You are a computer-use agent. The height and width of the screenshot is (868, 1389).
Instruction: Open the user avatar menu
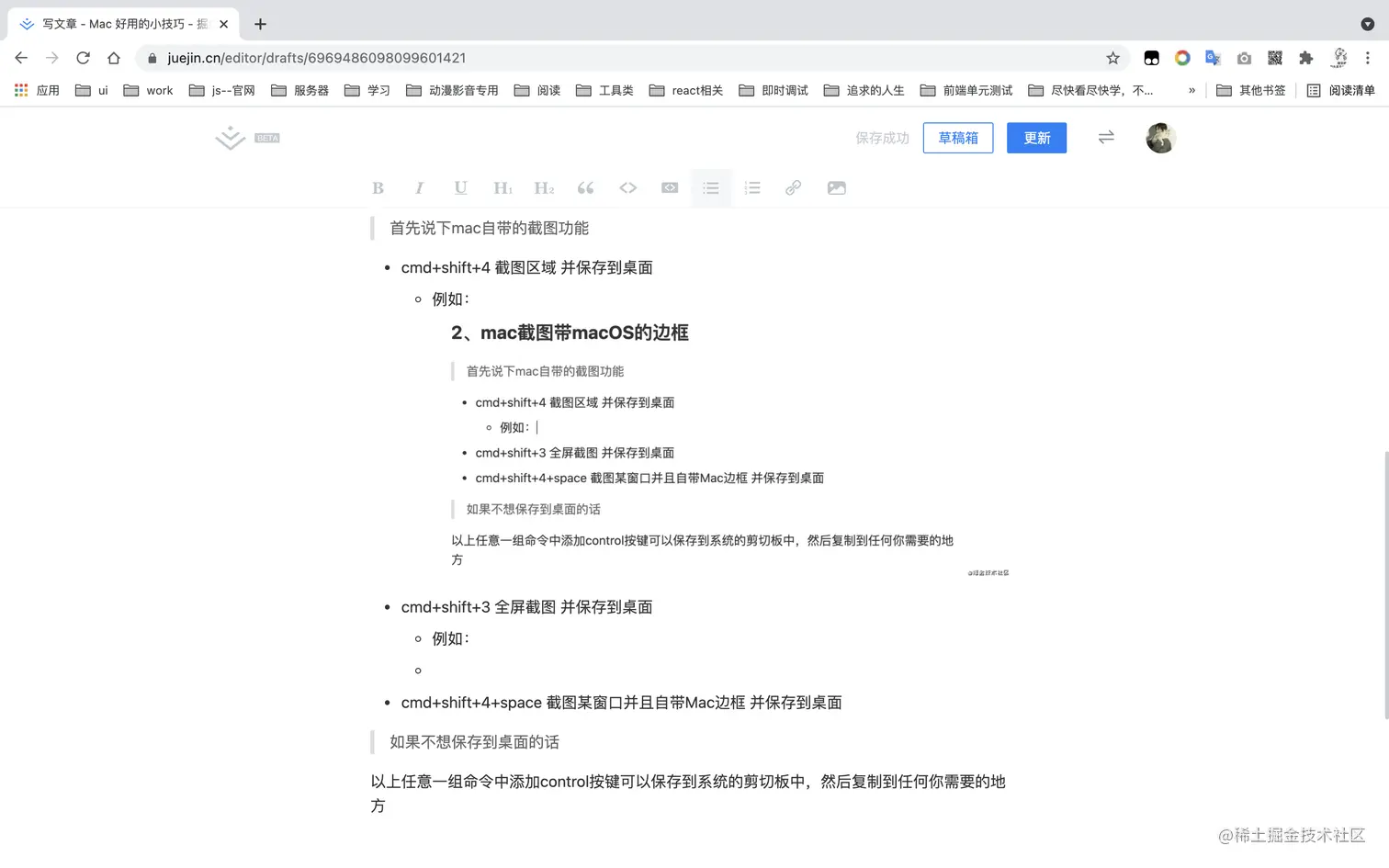pyautogui.click(x=1160, y=138)
